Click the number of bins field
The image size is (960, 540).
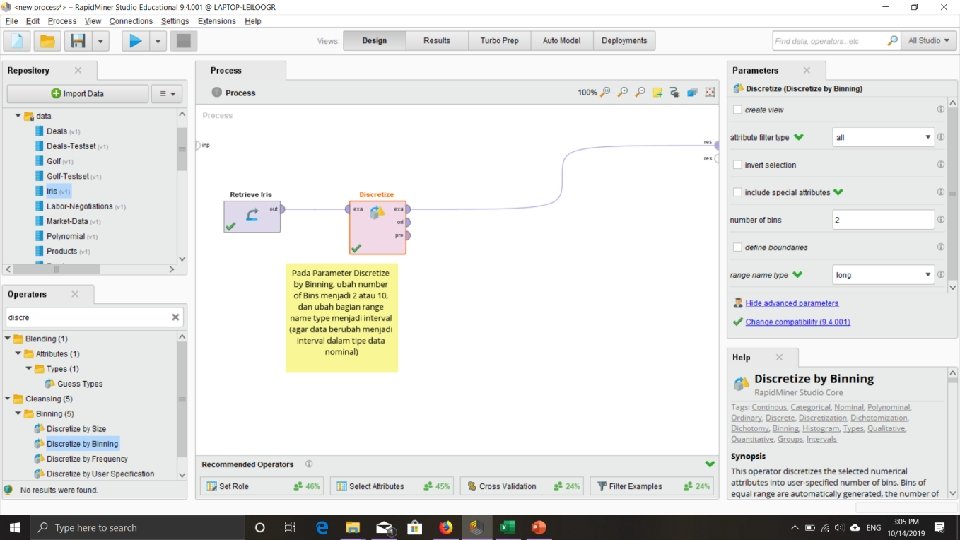coord(883,220)
